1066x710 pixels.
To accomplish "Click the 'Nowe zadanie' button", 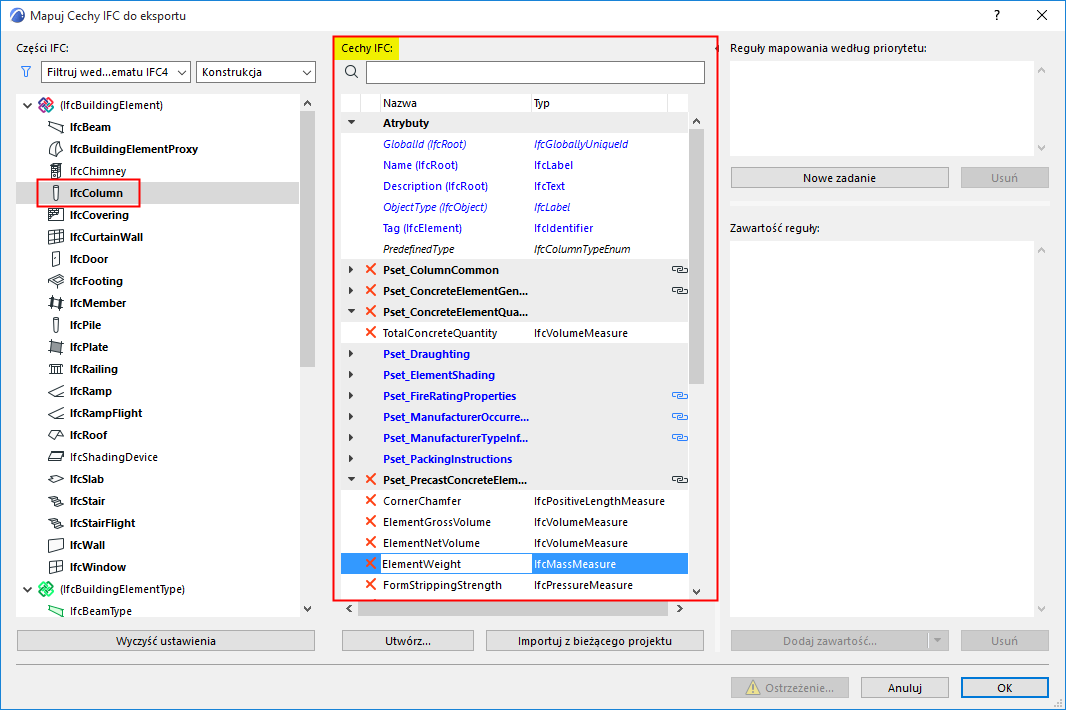I will (x=840, y=178).
